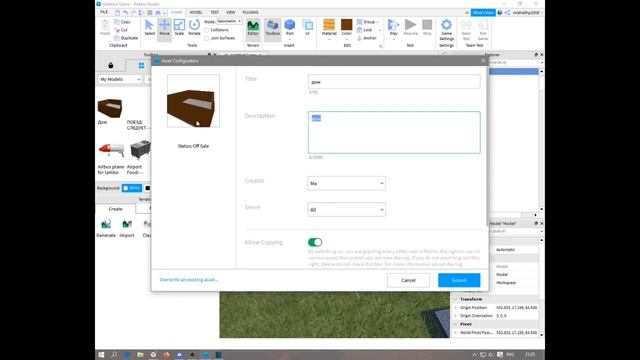
Task: Open Game Settings
Action: (x=447, y=29)
